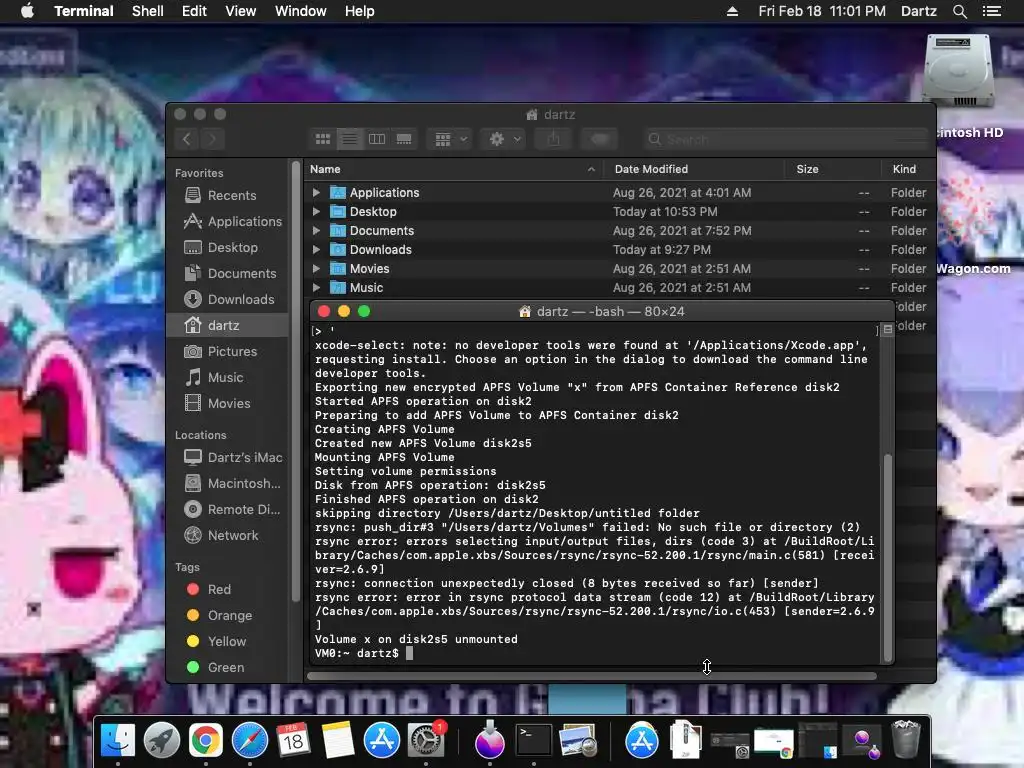Open Notes app in the Dock
This screenshot has height=768, width=1024.
[x=338, y=741]
